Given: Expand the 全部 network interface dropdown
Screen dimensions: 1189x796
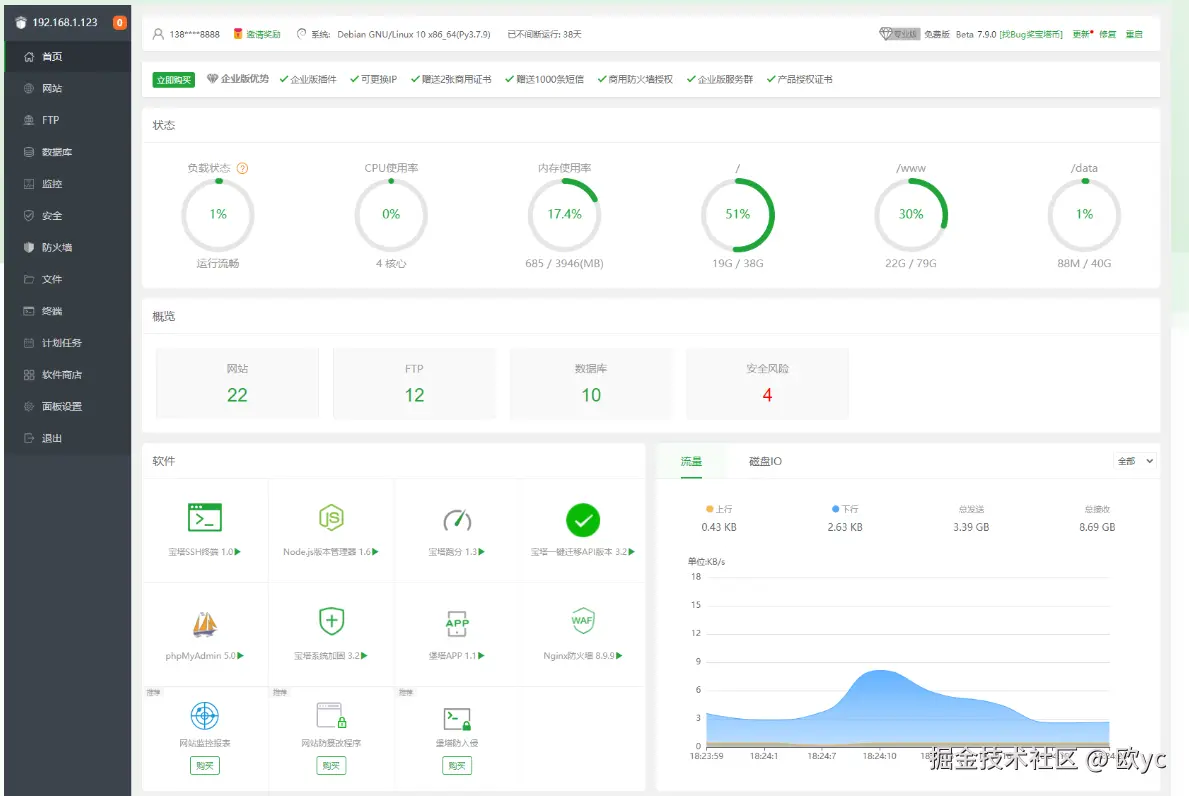Looking at the screenshot, I should coord(1135,461).
